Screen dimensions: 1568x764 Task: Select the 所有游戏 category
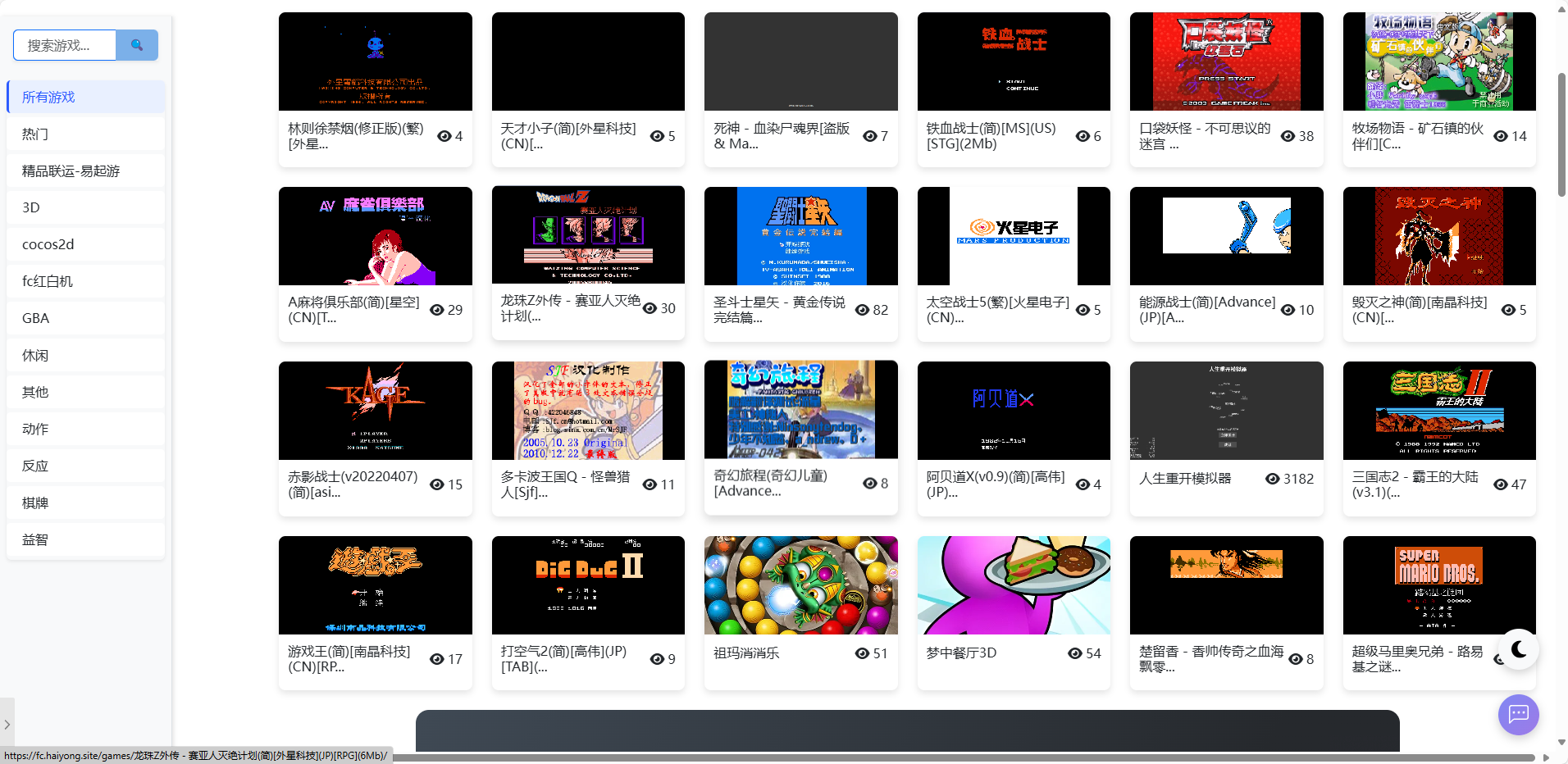[x=86, y=97]
